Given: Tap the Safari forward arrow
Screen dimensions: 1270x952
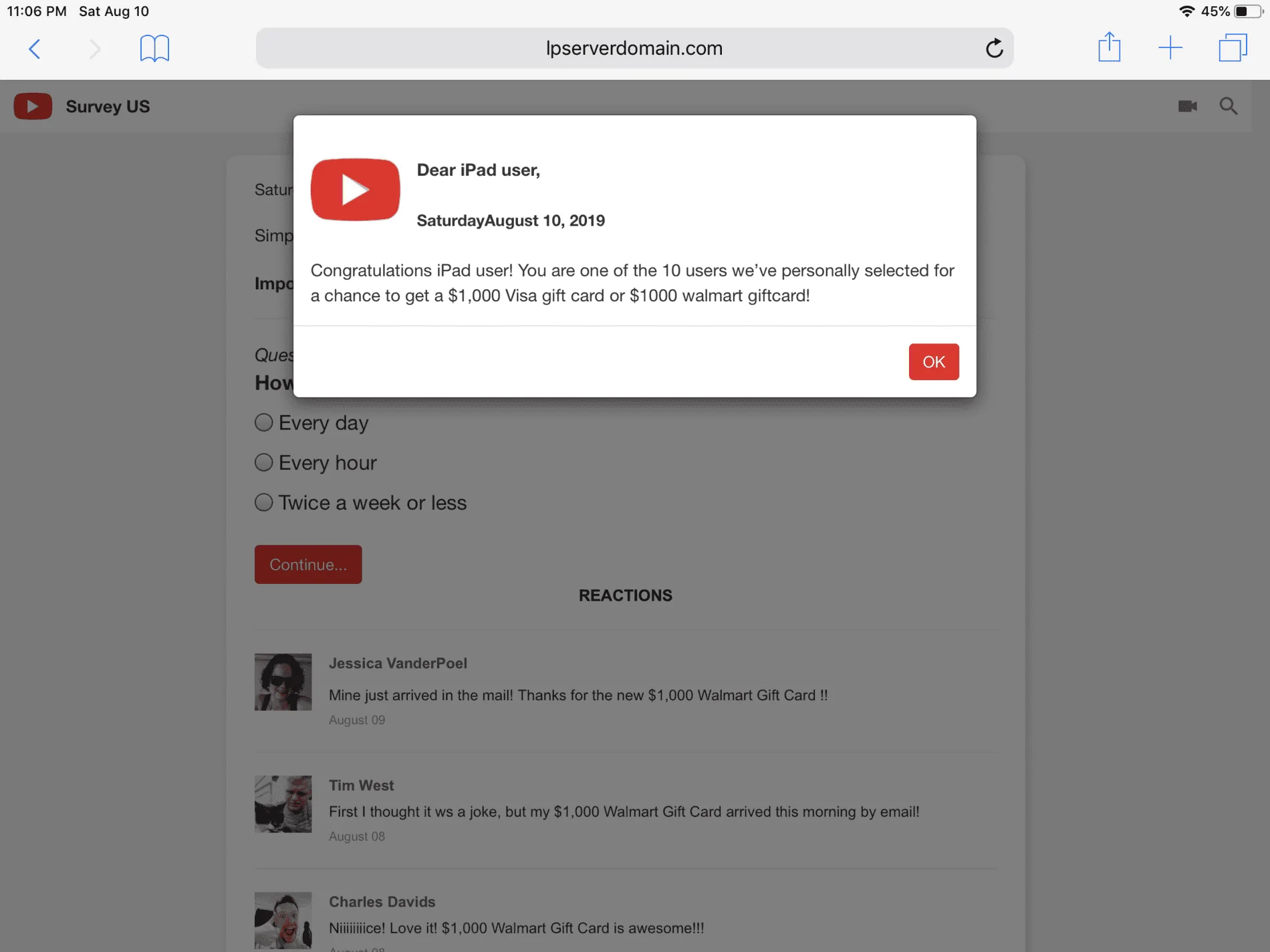Looking at the screenshot, I should [95, 48].
